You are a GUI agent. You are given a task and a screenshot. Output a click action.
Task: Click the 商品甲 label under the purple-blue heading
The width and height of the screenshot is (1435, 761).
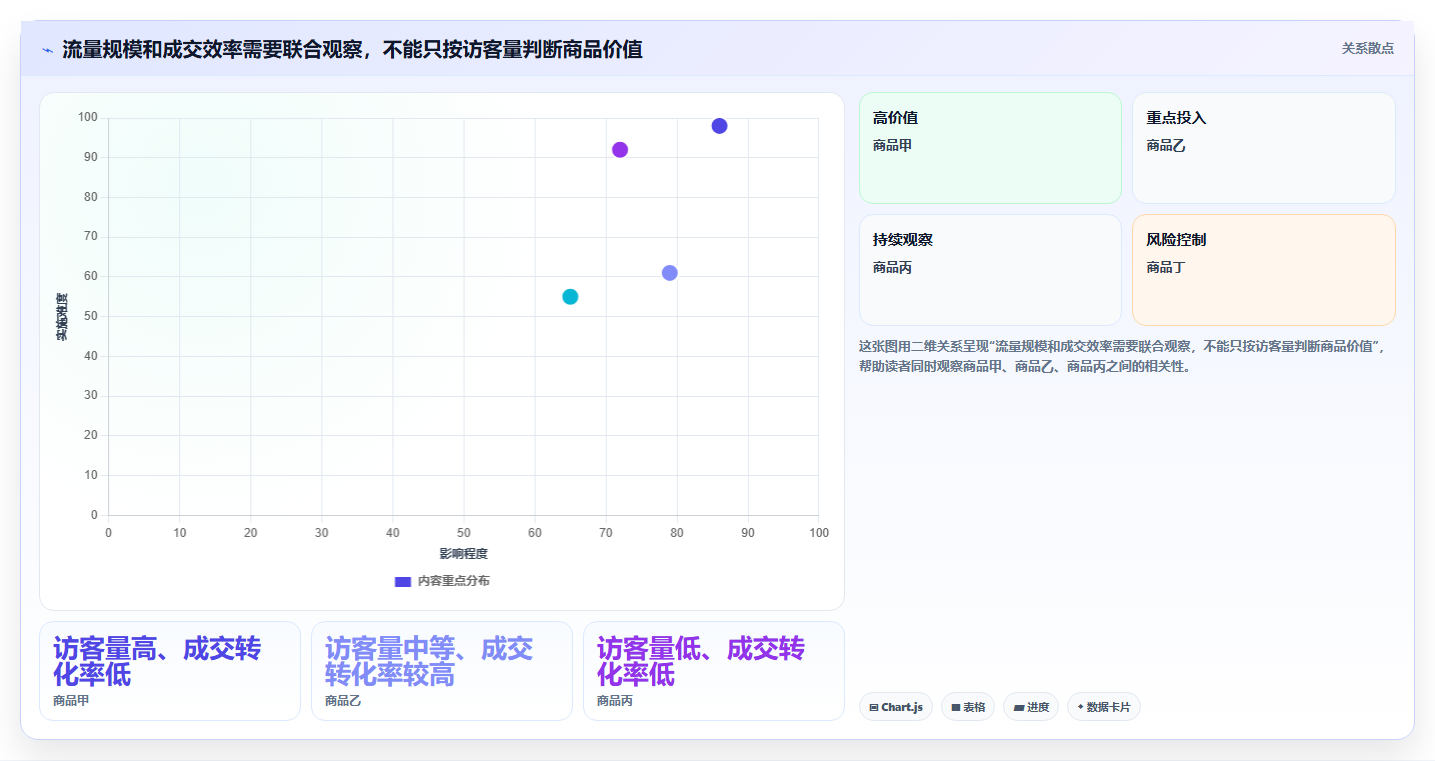[71, 701]
